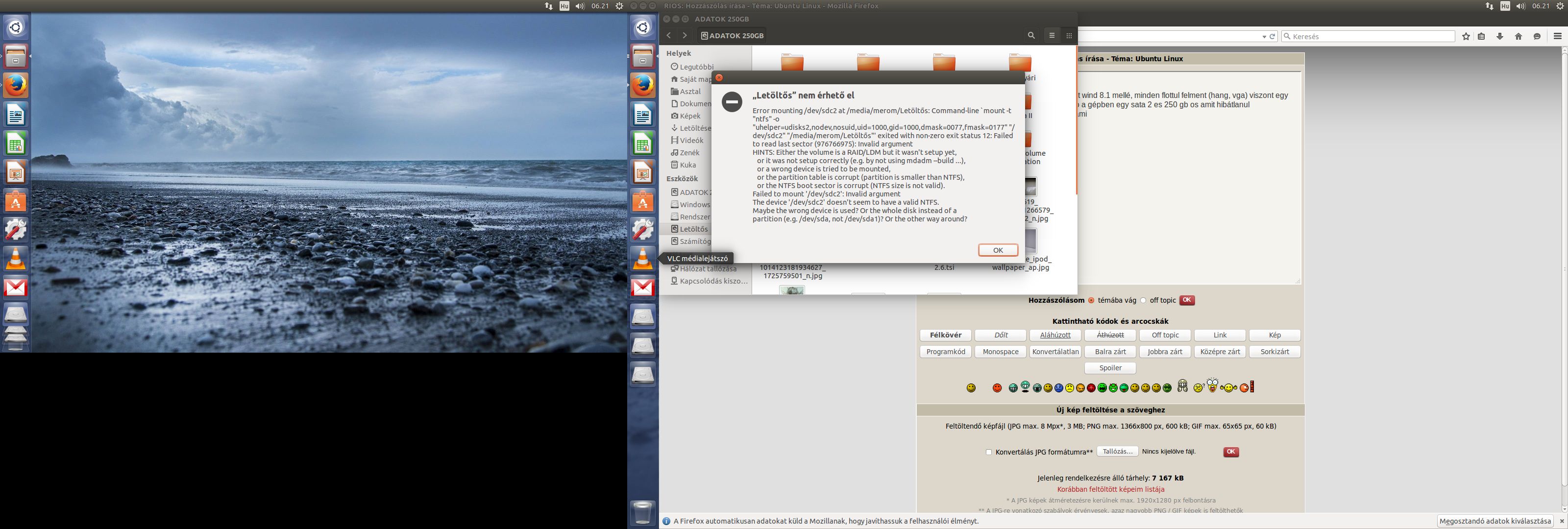
Task: Click the 'Spoiler' button
Action: click(1110, 368)
